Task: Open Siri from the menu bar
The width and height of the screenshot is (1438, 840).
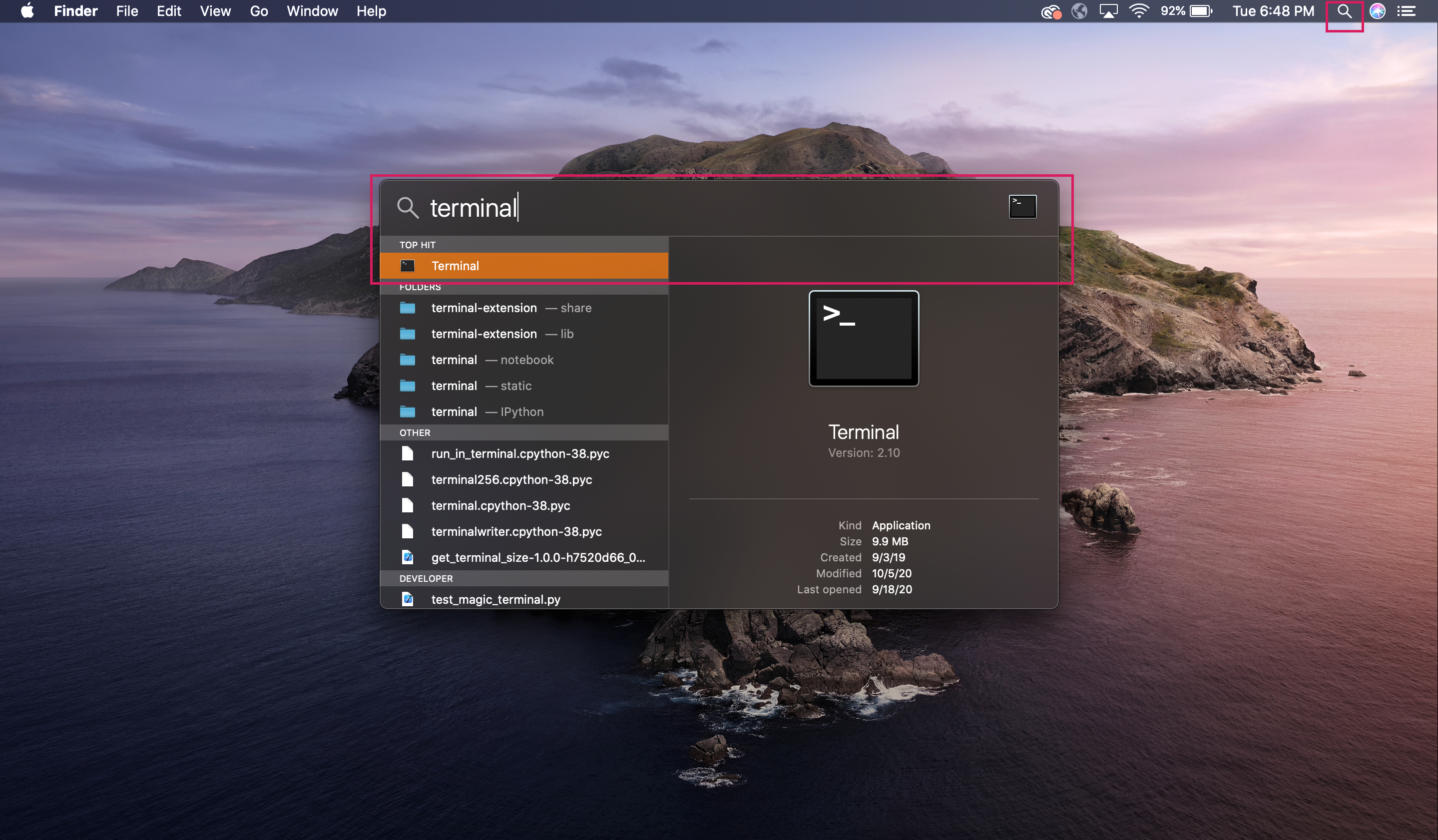Action: 1378,11
